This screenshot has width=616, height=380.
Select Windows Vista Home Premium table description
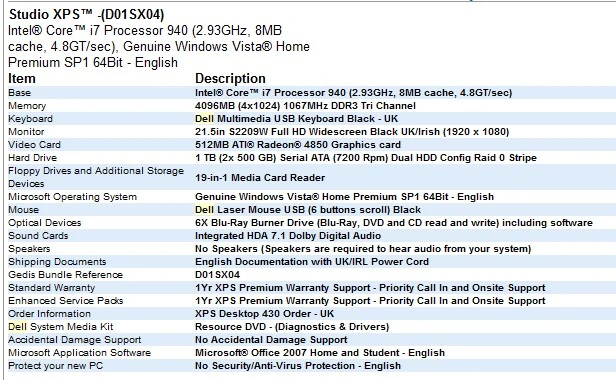point(345,196)
